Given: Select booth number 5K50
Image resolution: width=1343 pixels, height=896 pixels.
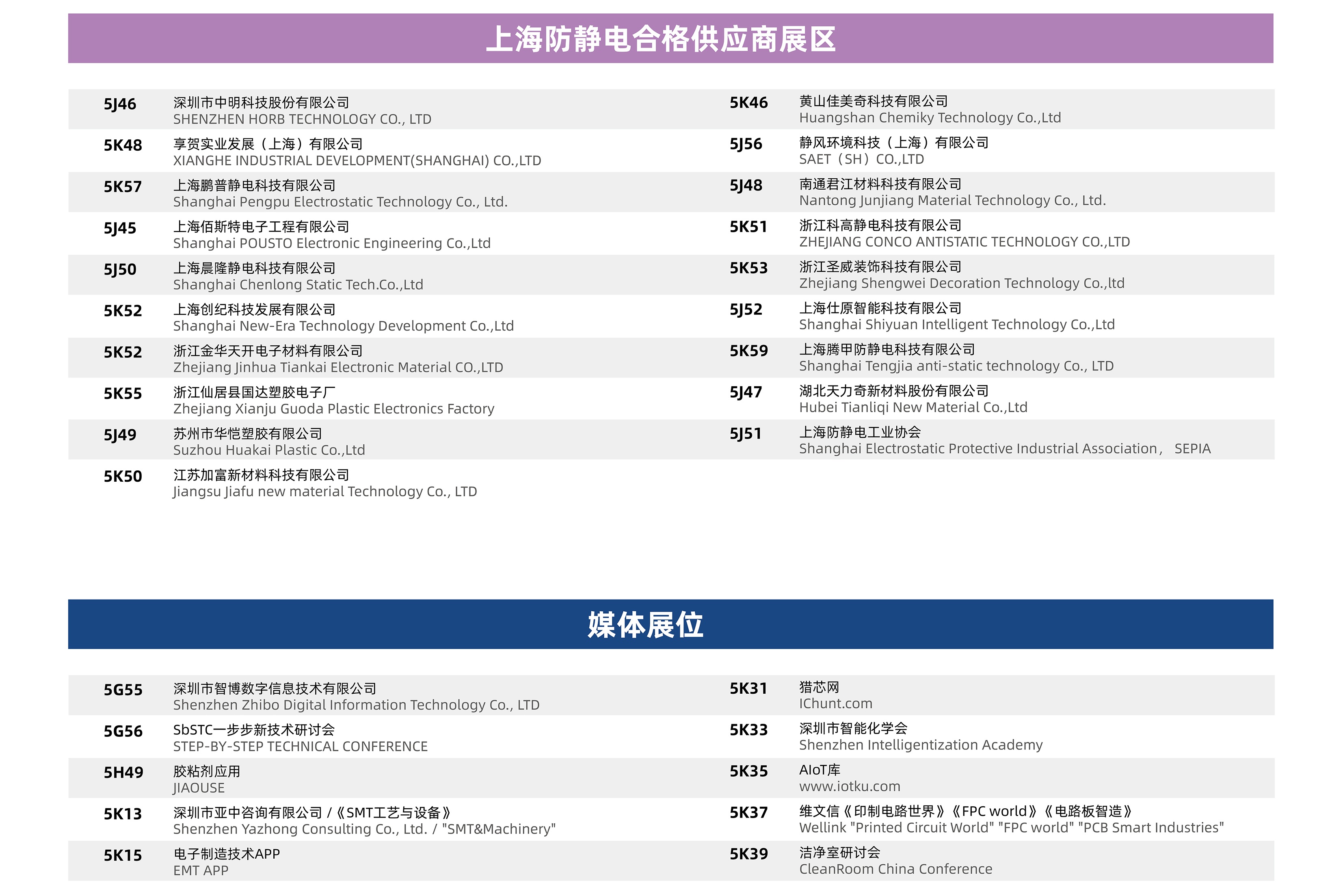Looking at the screenshot, I should tap(123, 476).
